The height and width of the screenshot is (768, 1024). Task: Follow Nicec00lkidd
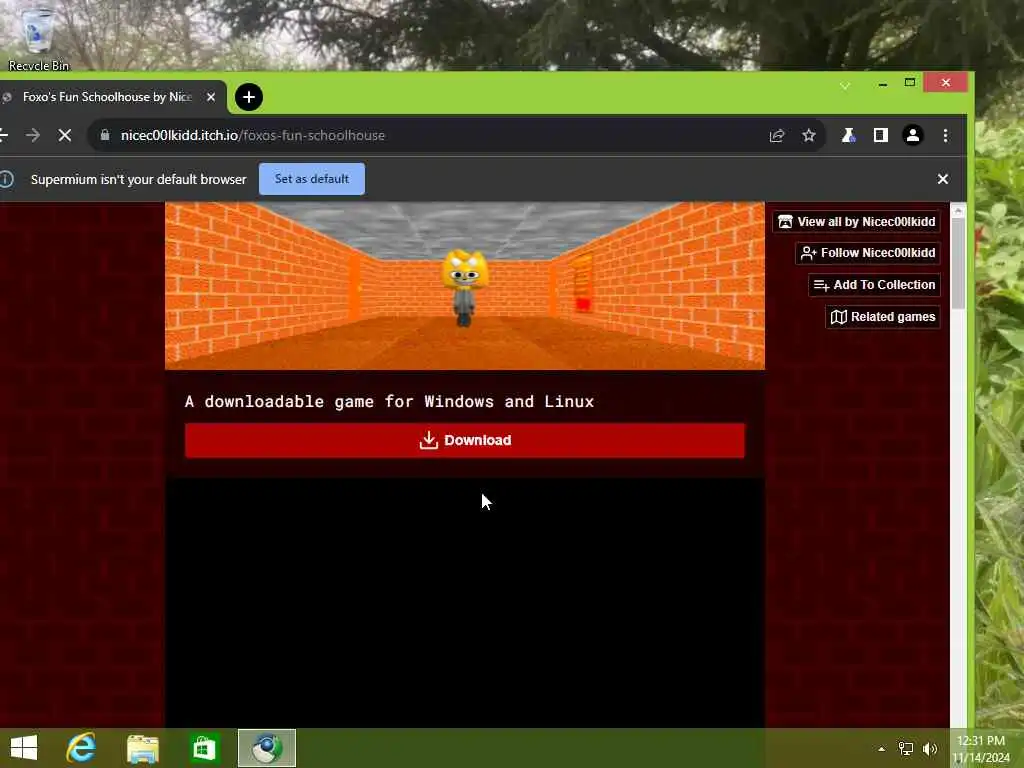pos(868,253)
